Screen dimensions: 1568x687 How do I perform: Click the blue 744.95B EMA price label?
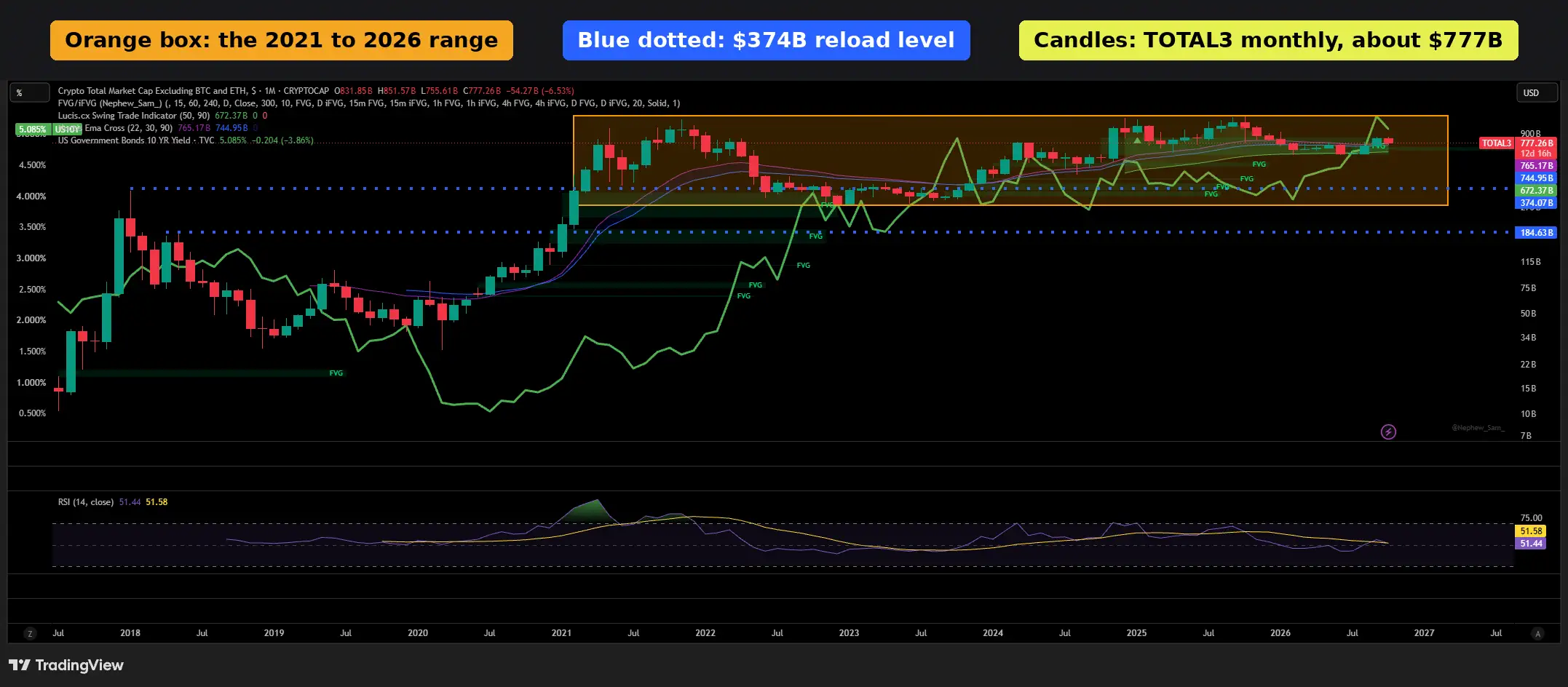click(x=1537, y=178)
